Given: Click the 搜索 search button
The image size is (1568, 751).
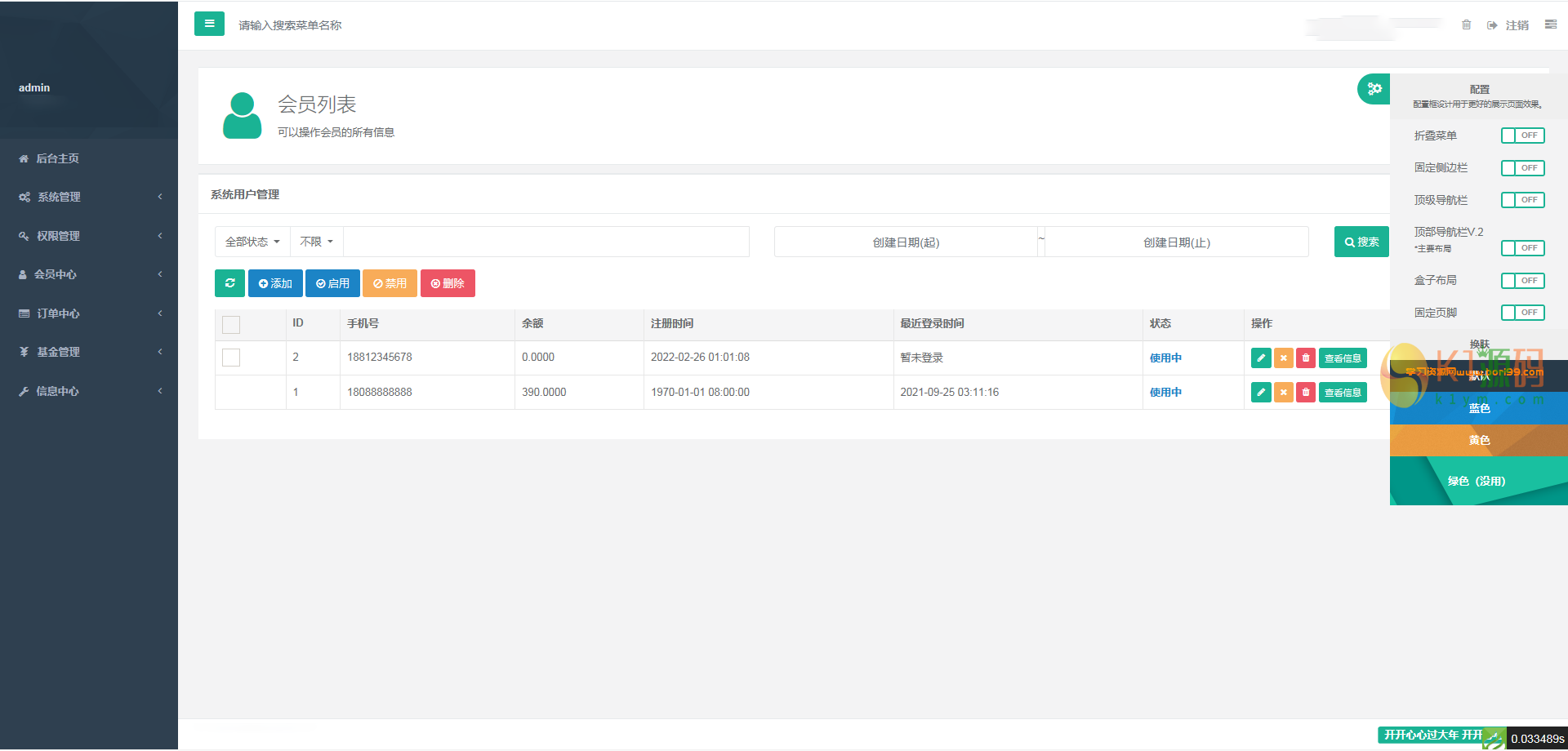Looking at the screenshot, I should click(x=1361, y=242).
